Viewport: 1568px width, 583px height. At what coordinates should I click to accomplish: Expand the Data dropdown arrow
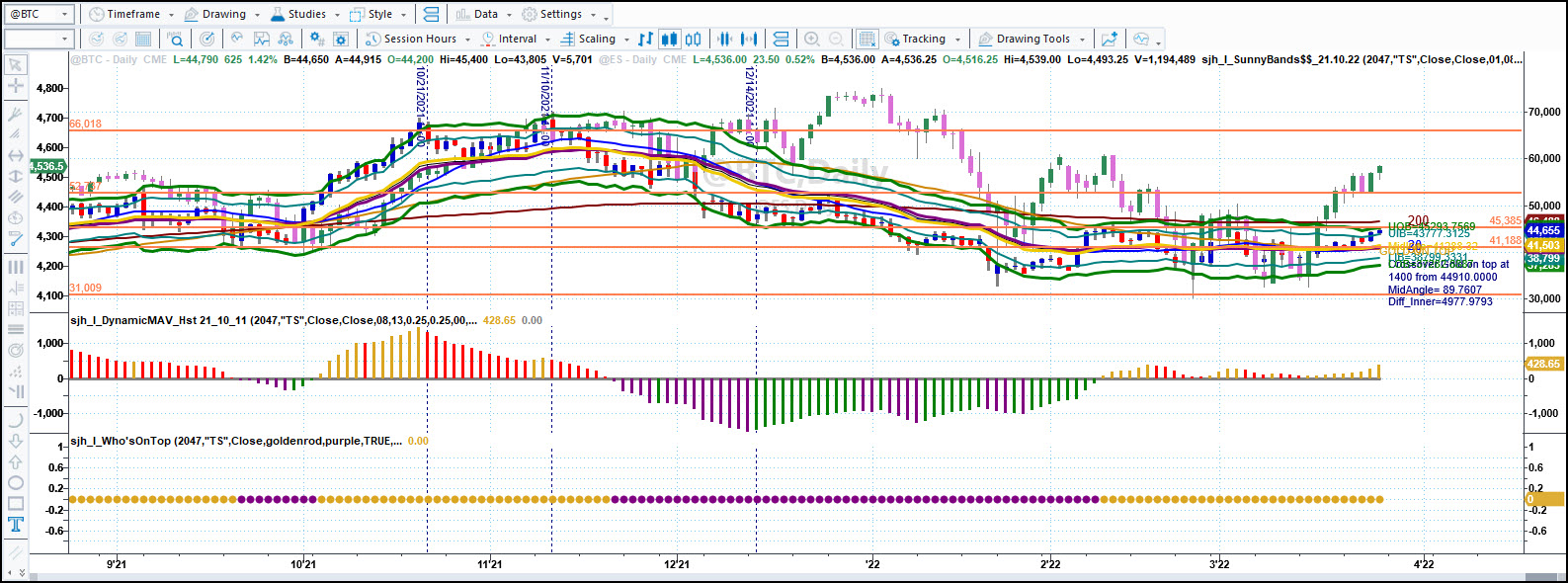[x=509, y=15]
